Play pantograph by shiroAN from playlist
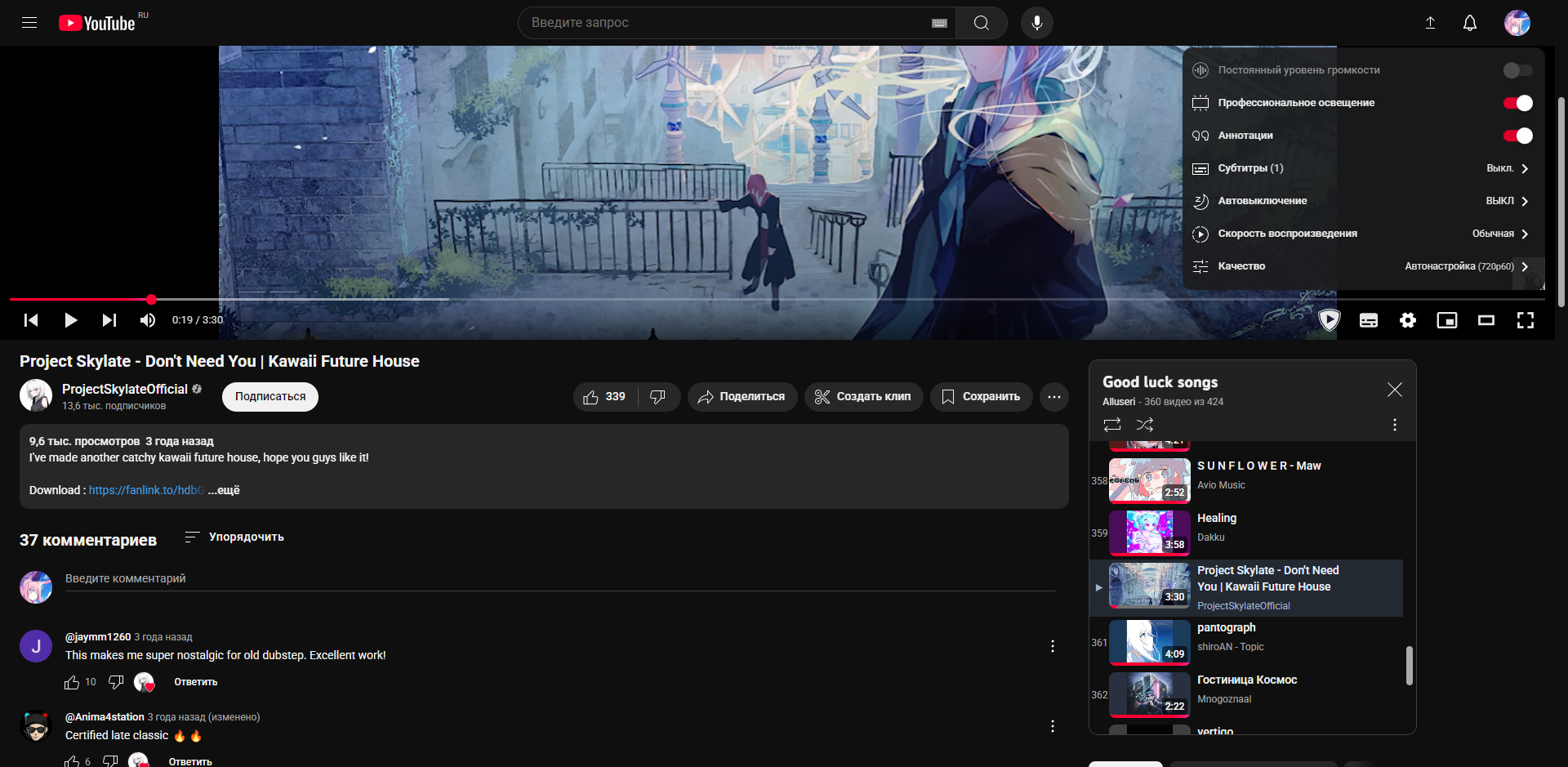 (x=1246, y=642)
